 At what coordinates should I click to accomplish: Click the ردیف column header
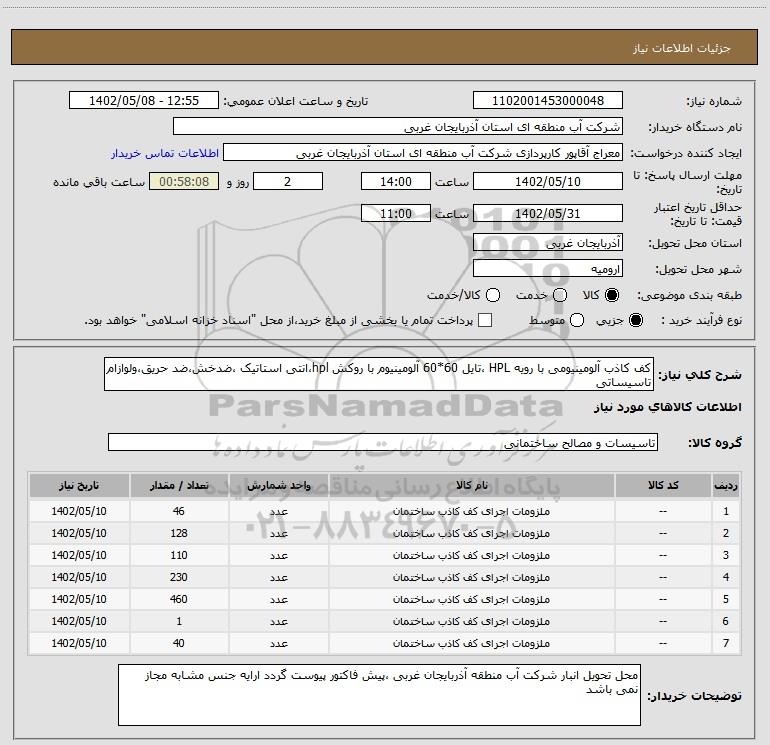[x=726, y=485]
